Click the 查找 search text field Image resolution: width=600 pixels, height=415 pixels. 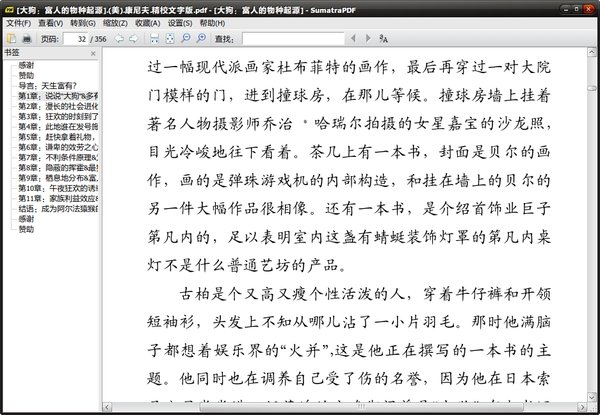click(x=293, y=39)
